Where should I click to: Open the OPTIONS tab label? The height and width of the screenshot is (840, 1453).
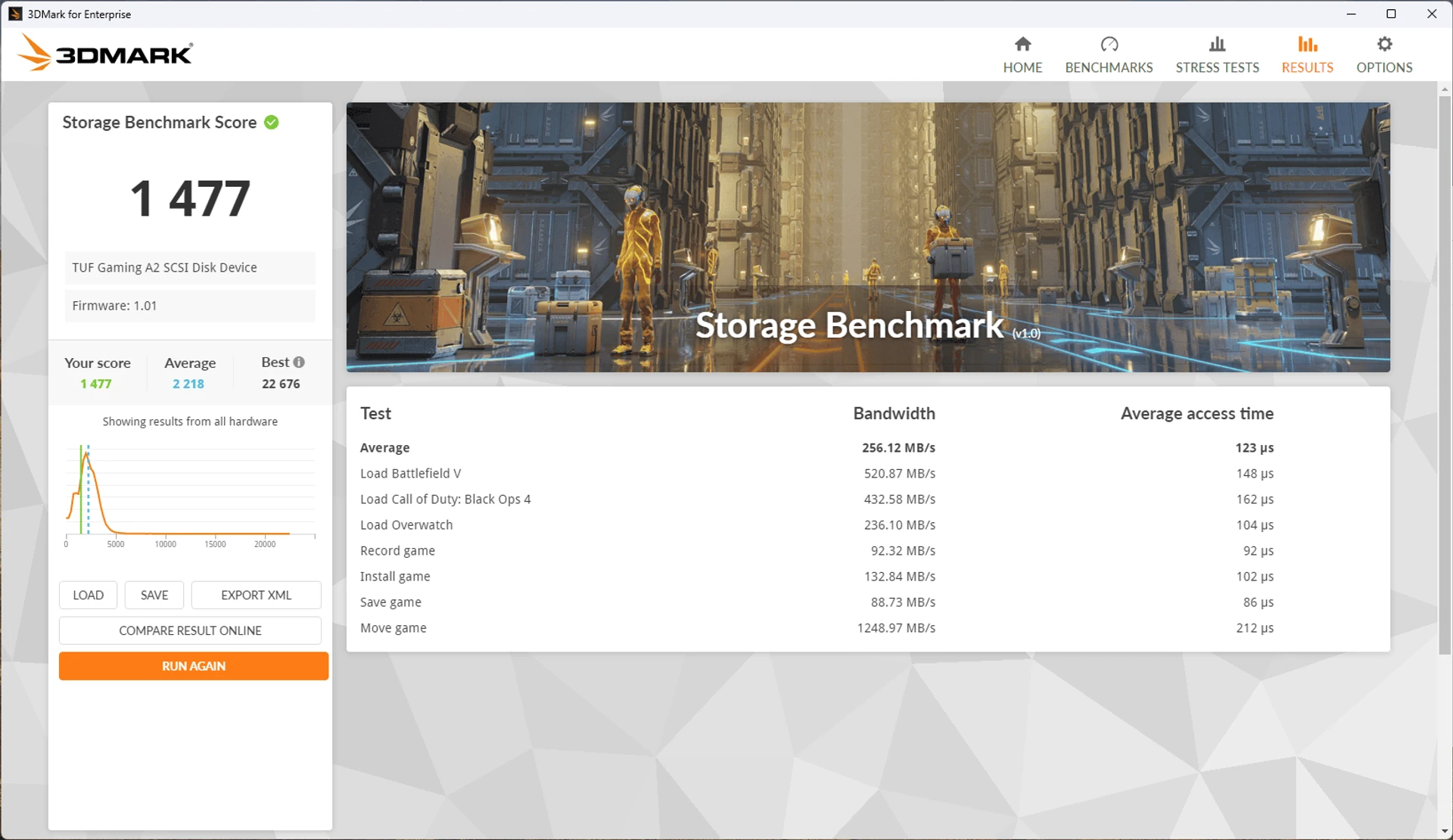(x=1384, y=67)
